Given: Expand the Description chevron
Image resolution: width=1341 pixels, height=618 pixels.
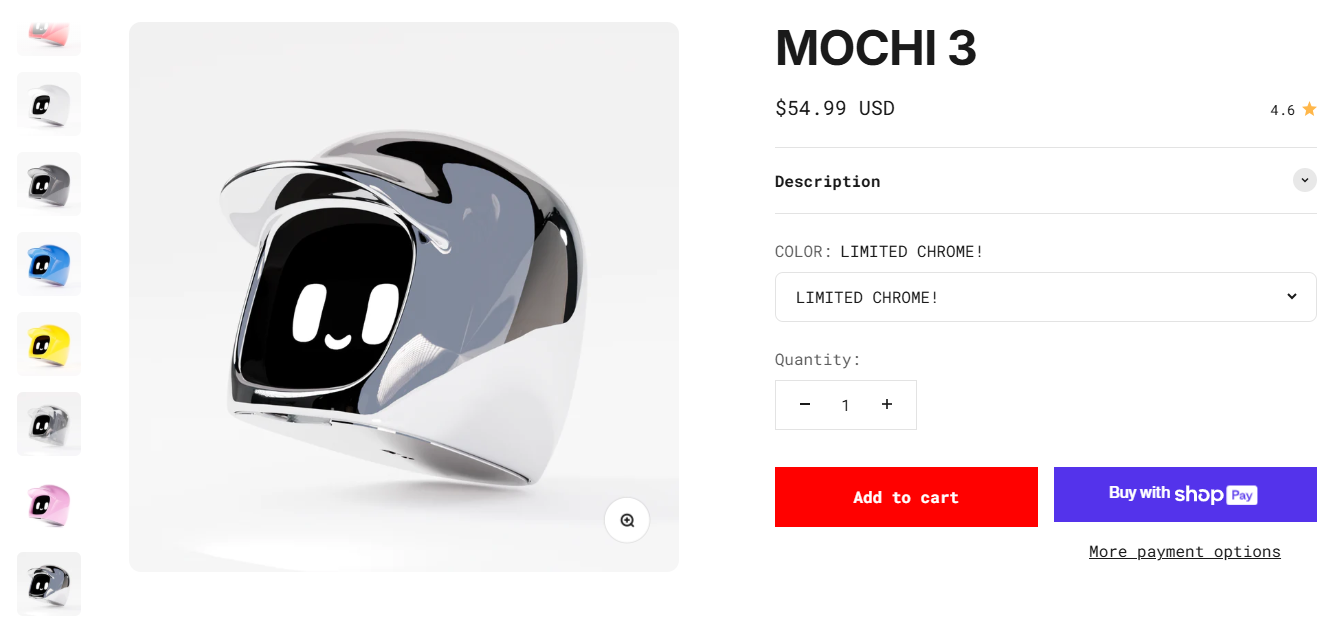Looking at the screenshot, I should point(1304,180).
